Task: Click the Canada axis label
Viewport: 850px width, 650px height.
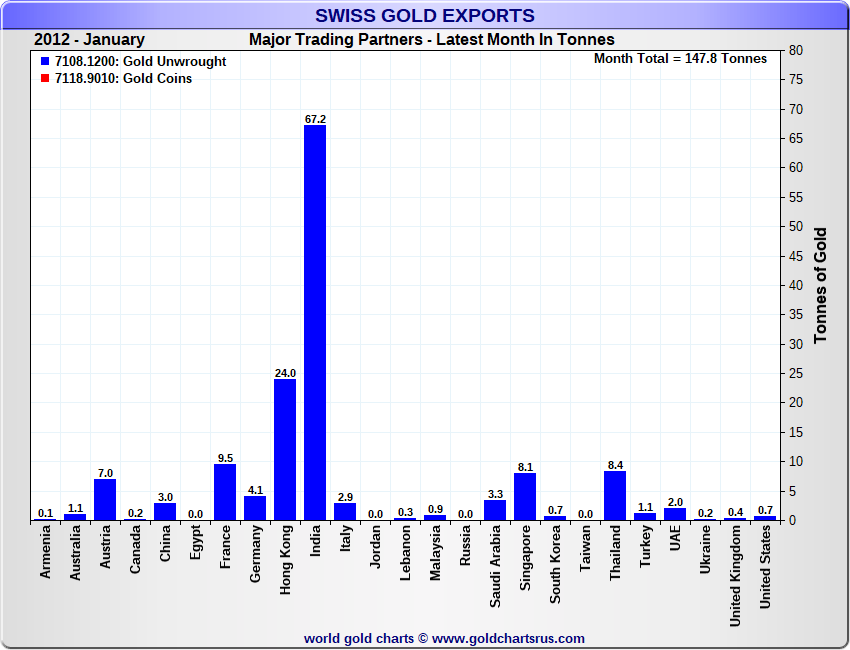Action: [135, 549]
